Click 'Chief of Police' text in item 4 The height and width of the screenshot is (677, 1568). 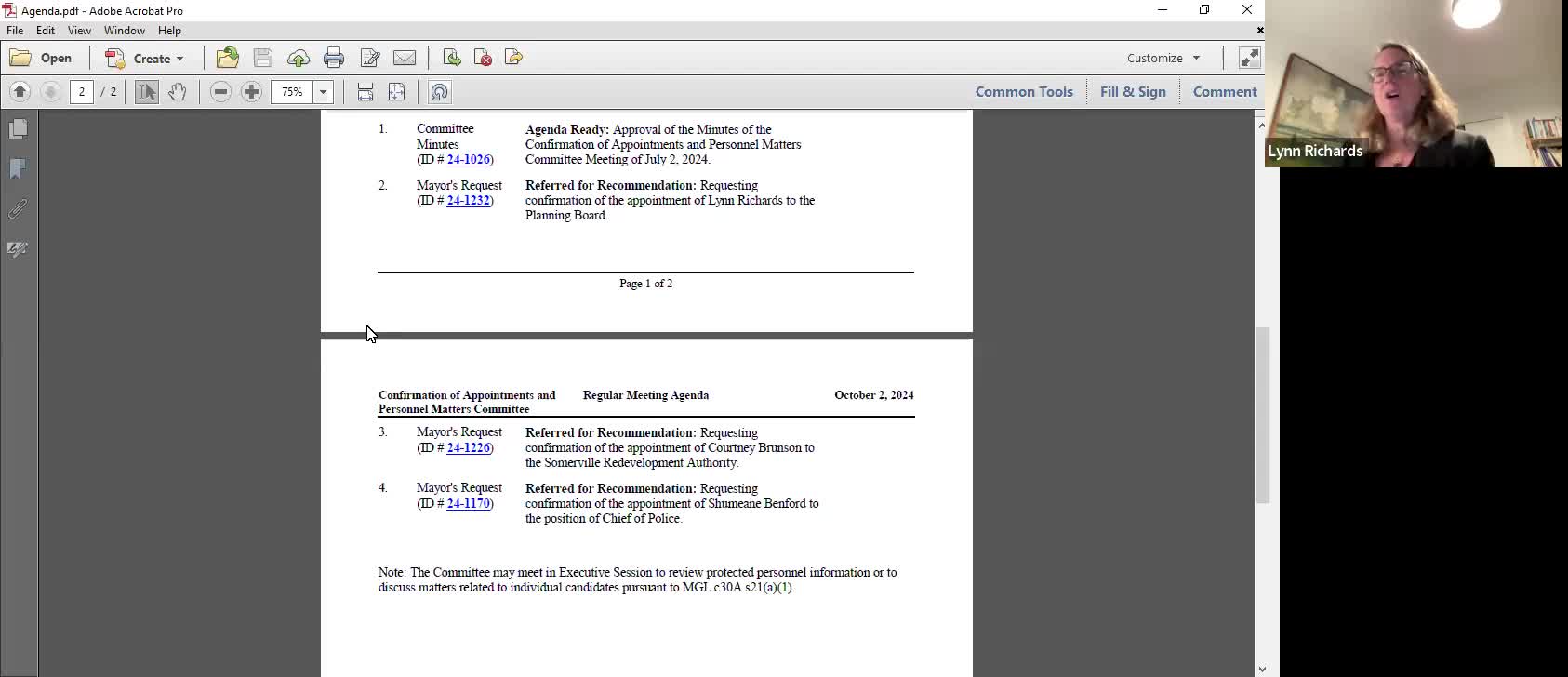pyautogui.click(x=642, y=519)
